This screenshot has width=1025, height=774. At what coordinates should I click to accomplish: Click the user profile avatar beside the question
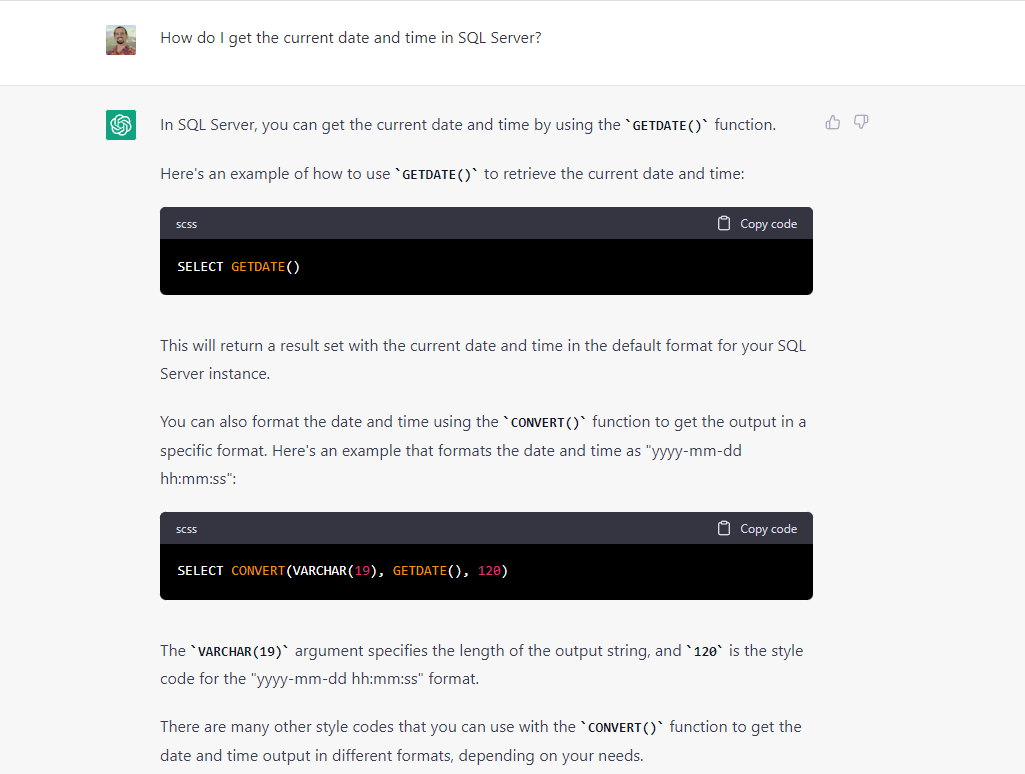point(121,40)
